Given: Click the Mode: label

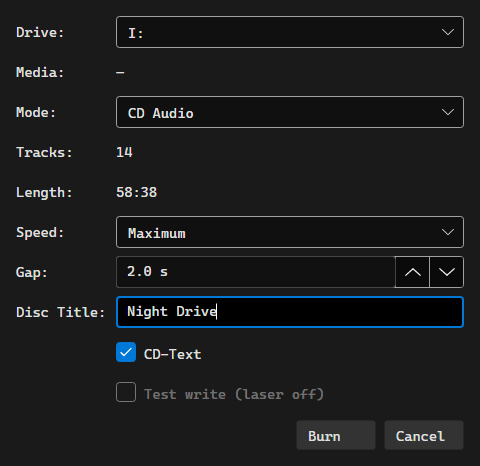Looking at the screenshot, I should click(36, 112).
